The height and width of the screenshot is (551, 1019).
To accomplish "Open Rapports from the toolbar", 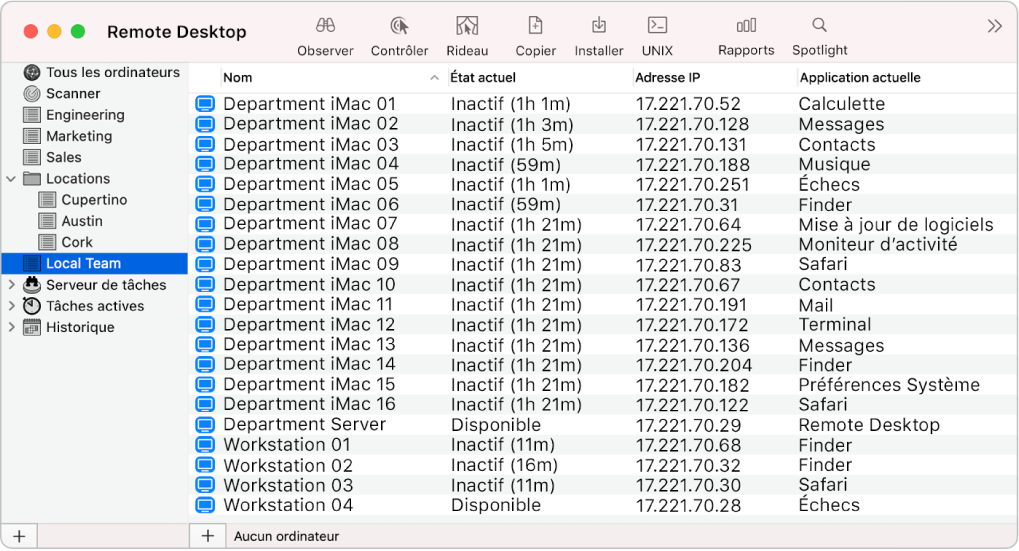I will pos(746,26).
